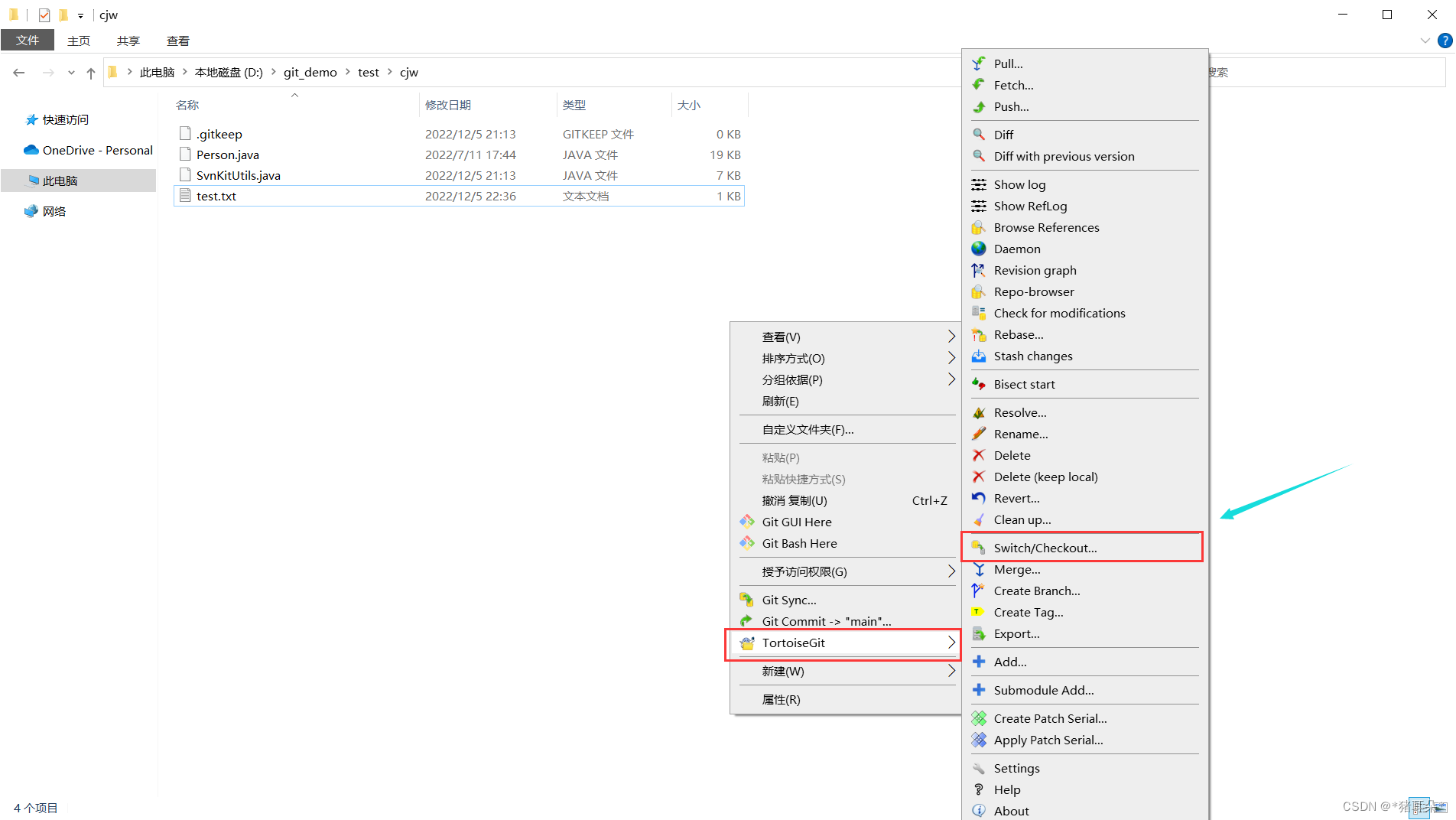1456x820 pixels.
Task: Click the Resolve icon
Action: click(979, 412)
